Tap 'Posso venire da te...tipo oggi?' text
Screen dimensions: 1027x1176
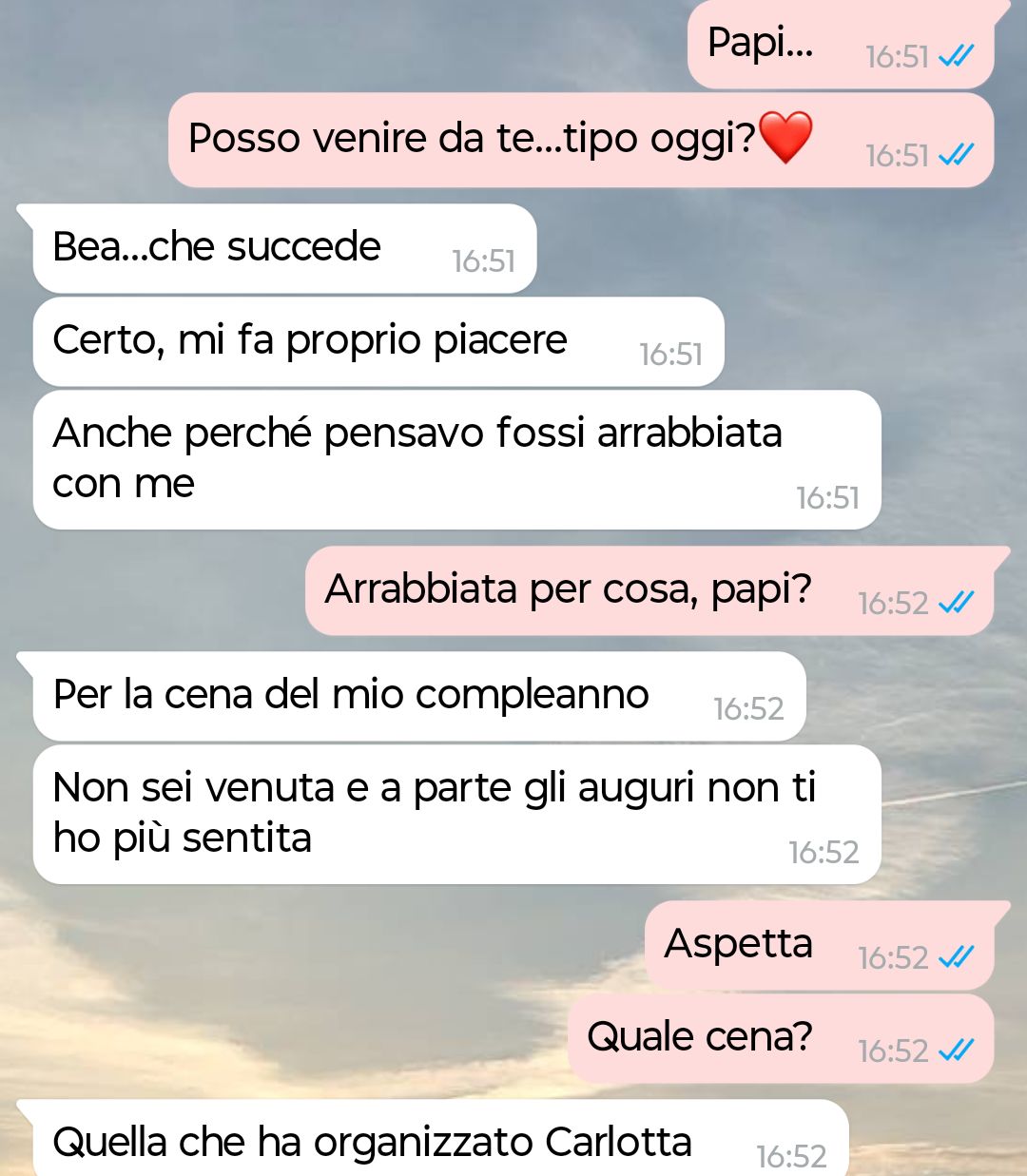click(x=472, y=139)
